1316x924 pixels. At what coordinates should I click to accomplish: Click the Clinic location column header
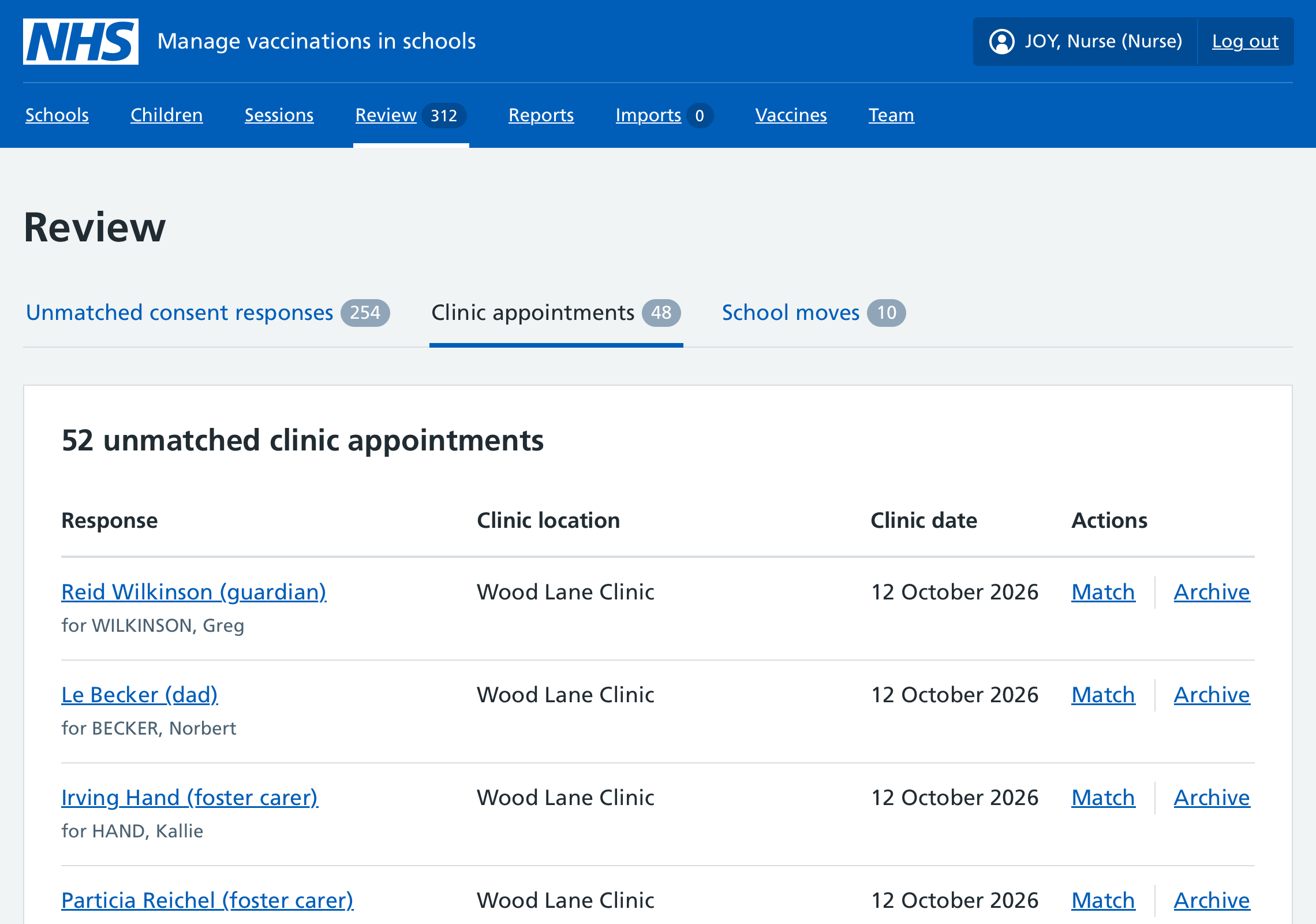(x=548, y=520)
